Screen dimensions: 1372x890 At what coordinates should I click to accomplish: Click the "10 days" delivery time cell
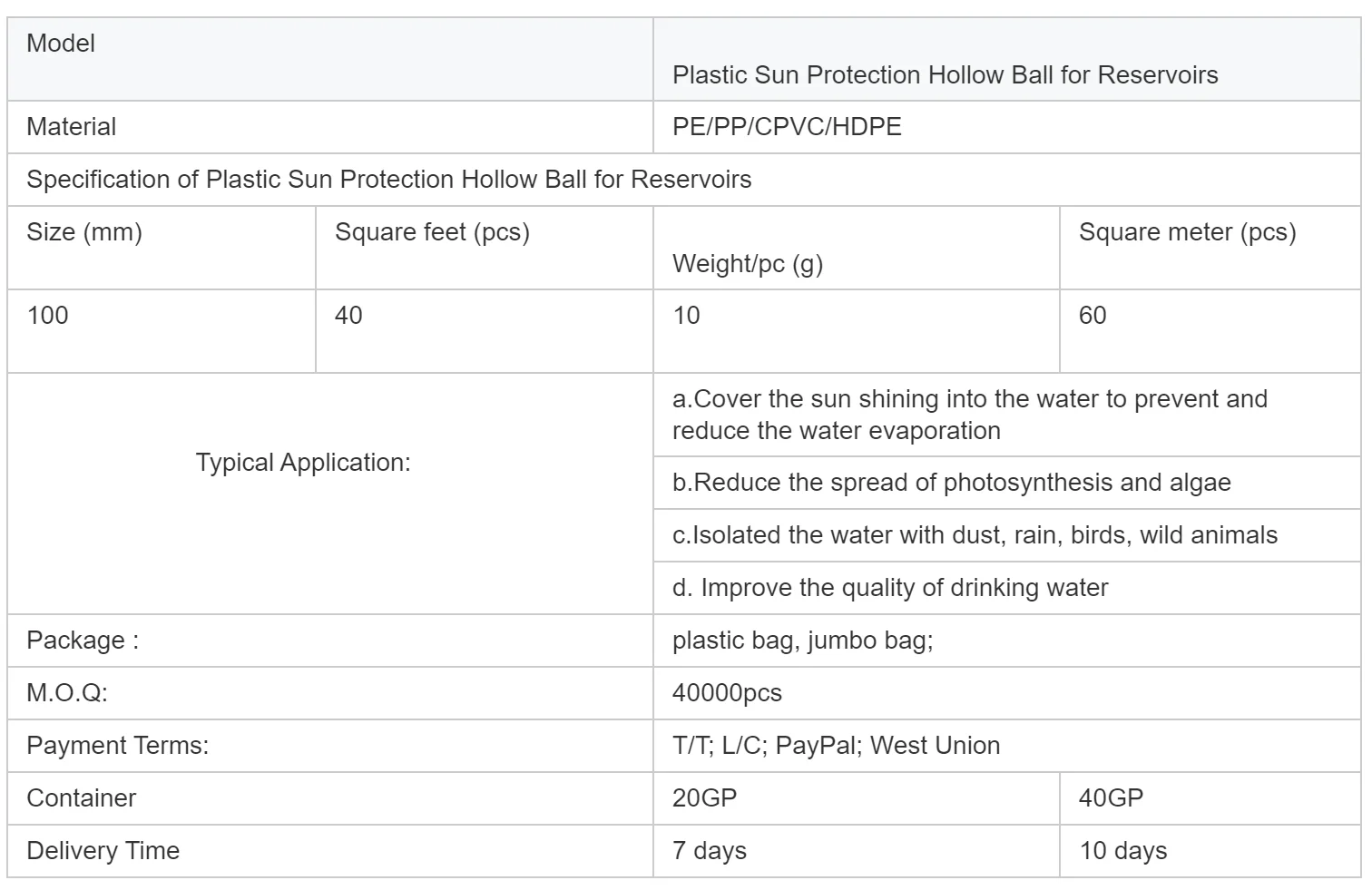(1122, 851)
